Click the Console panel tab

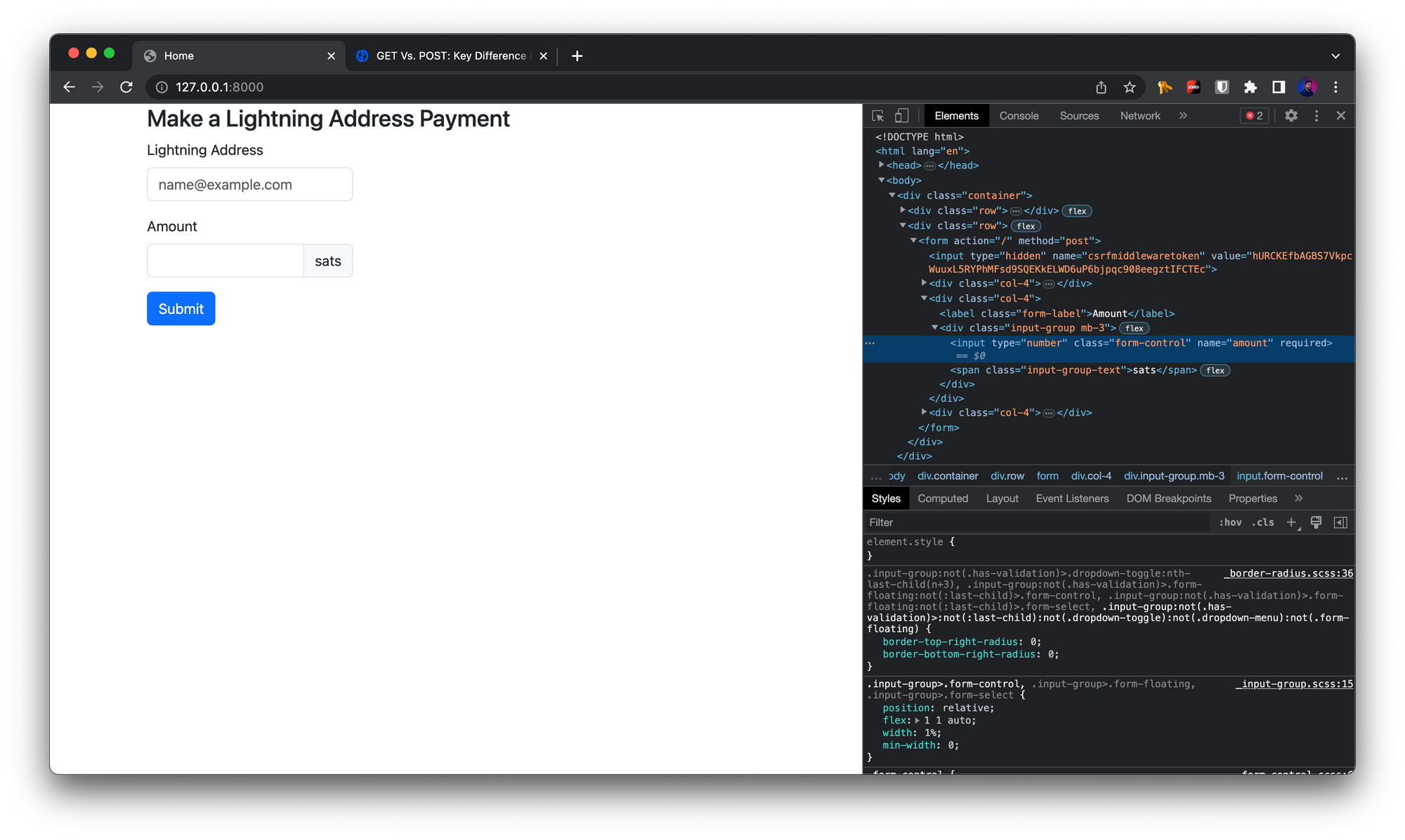[1019, 115]
